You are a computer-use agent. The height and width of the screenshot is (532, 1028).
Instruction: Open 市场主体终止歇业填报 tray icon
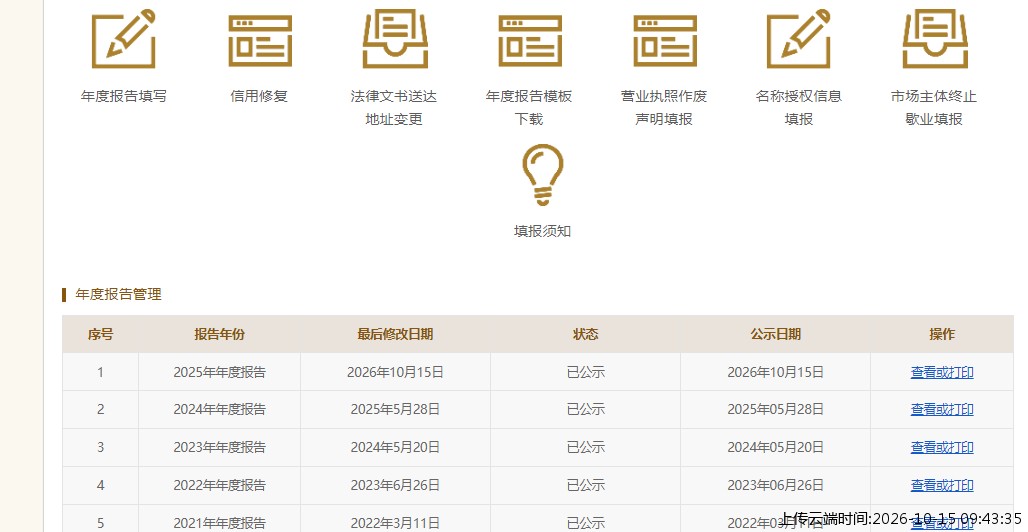935,39
